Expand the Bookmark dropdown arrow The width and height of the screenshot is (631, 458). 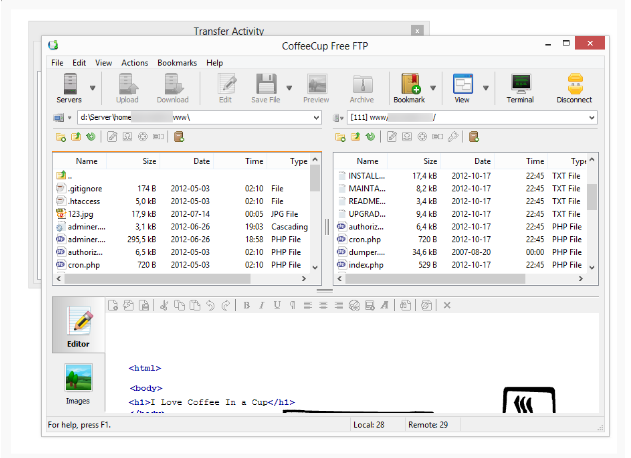tap(433, 88)
